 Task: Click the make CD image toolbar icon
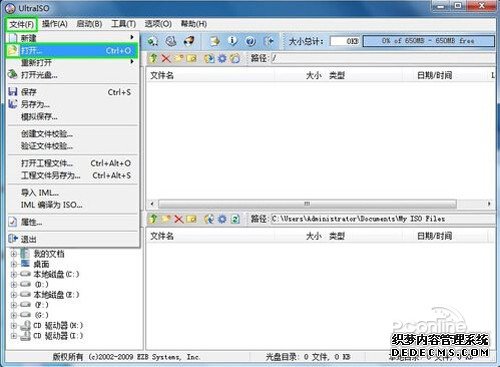pyautogui.click(x=171, y=41)
